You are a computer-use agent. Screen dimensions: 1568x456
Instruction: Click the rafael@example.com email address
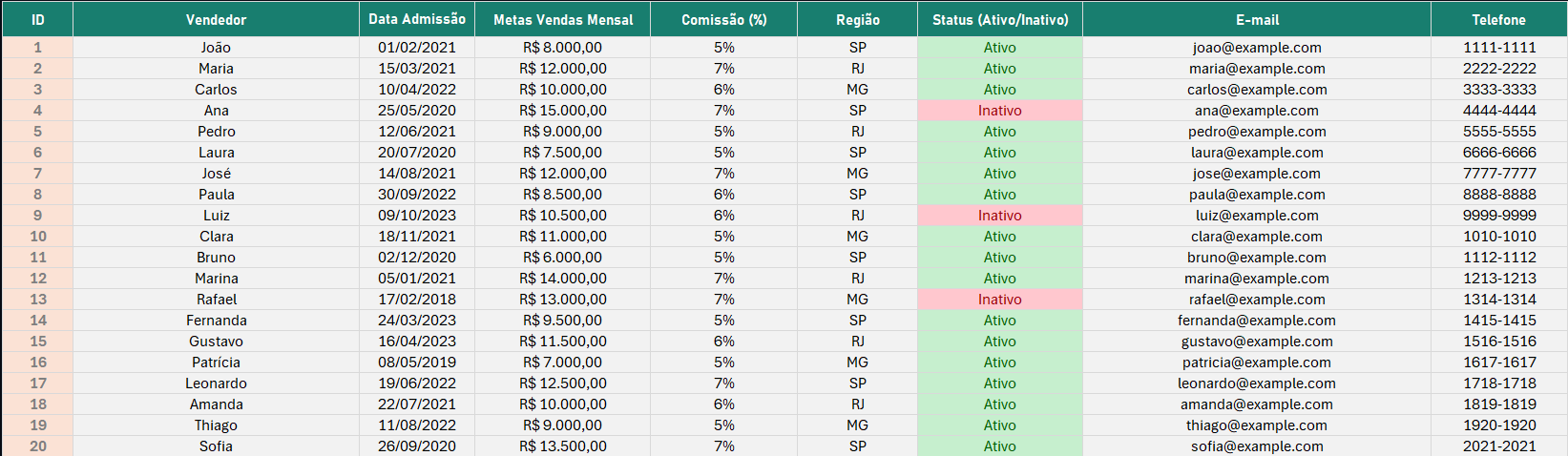1257,300
